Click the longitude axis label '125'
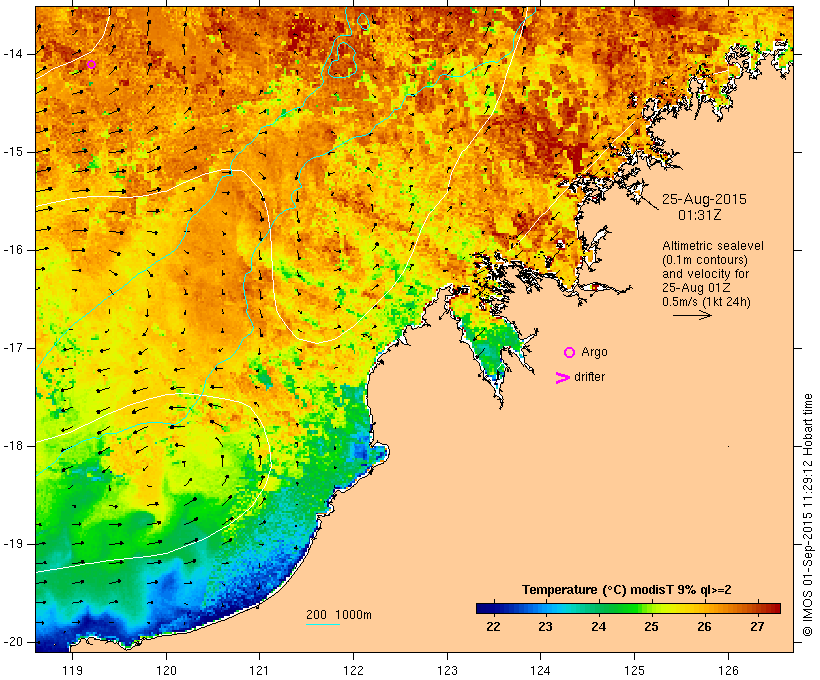Viewport: 820px width, 680px height. [x=634, y=670]
